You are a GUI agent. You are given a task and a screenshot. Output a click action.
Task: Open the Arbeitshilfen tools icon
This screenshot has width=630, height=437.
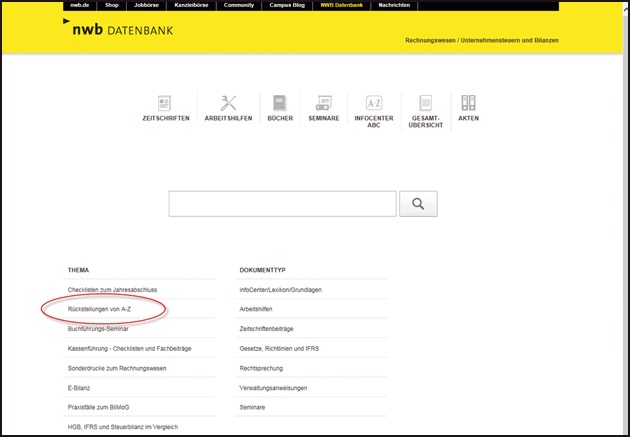click(x=228, y=104)
